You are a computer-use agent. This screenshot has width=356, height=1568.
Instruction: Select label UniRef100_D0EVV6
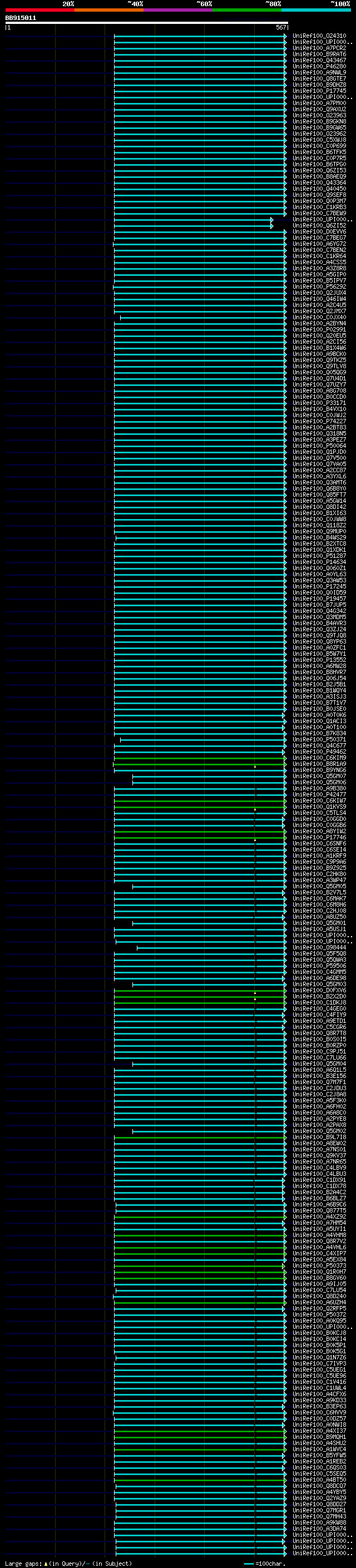[319, 232]
